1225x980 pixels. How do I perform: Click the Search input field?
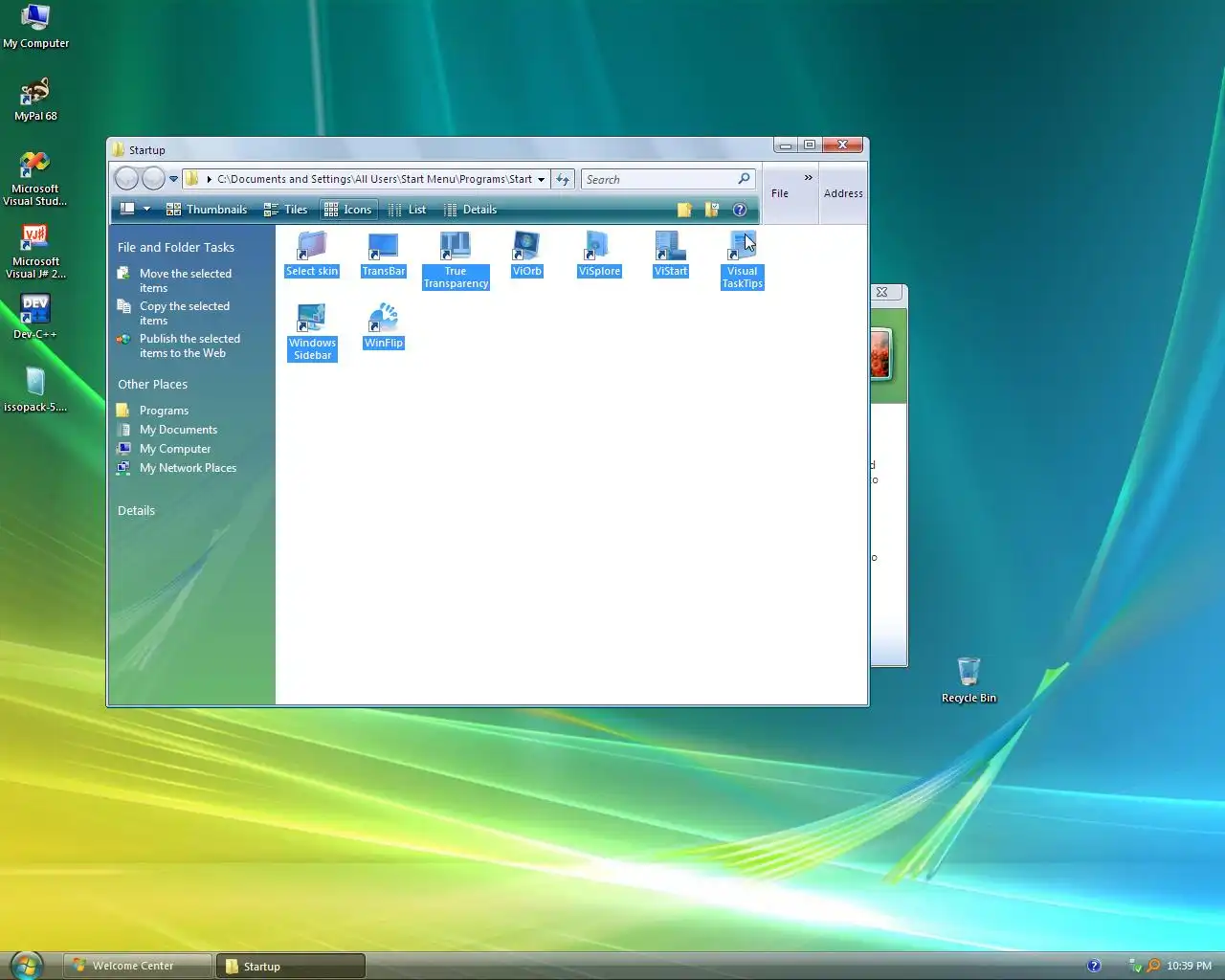click(x=658, y=179)
